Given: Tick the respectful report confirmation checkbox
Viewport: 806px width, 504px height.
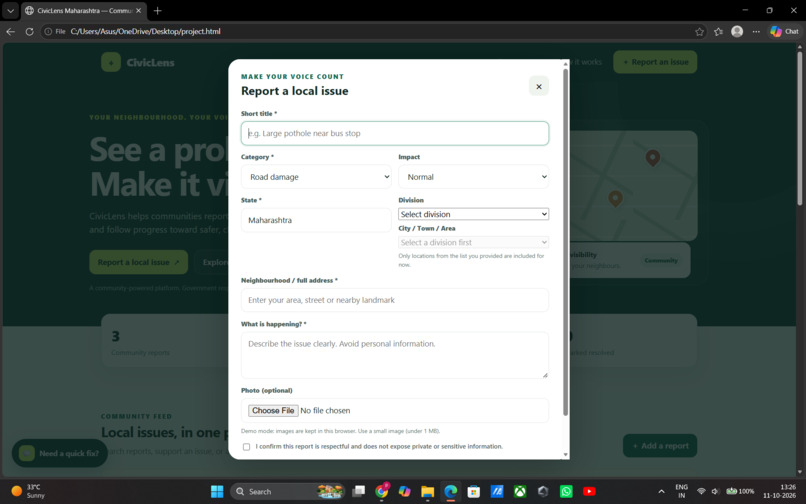Looking at the screenshot, I should coord(246,446).
